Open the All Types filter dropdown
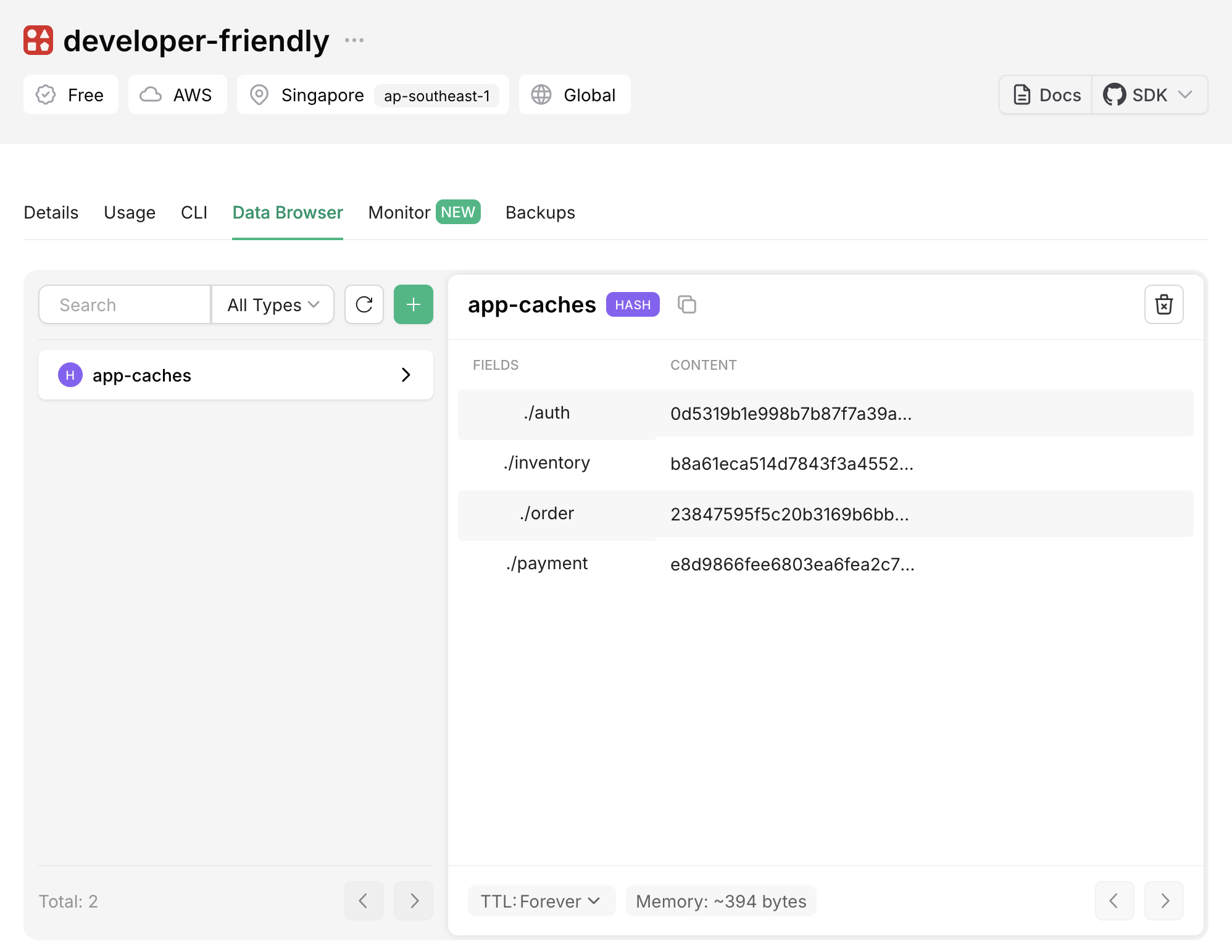 (273, 304)
